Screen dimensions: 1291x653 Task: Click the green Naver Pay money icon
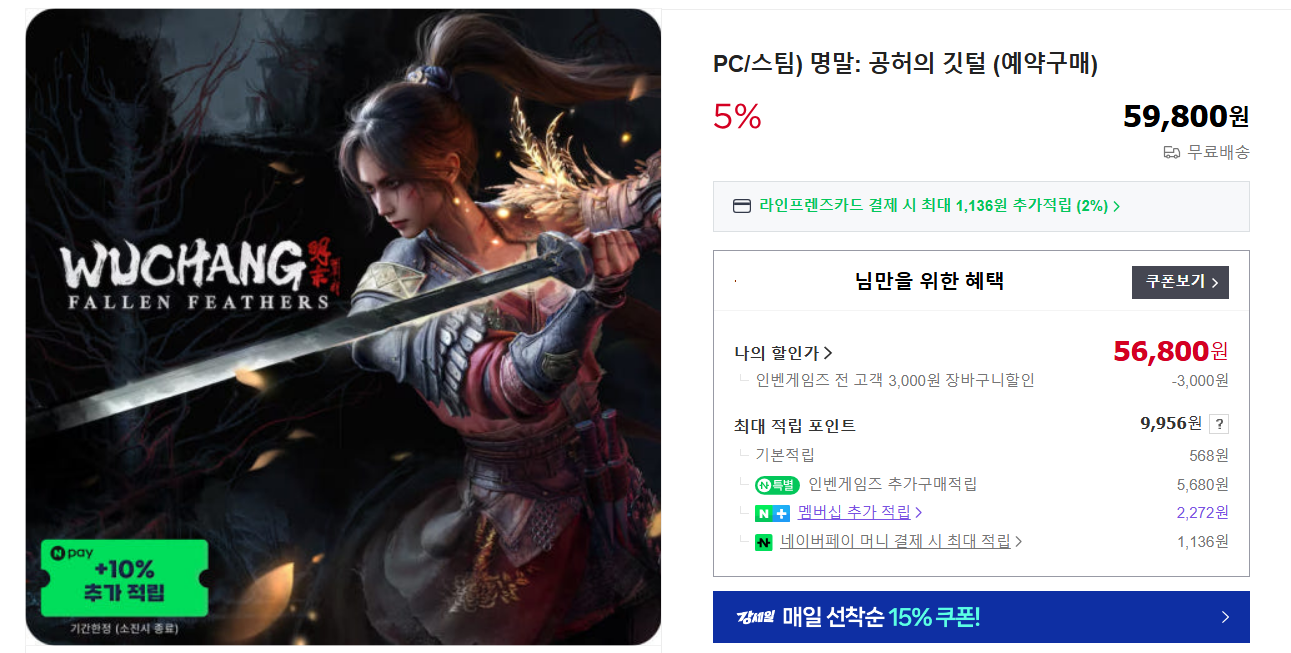click(764, 542)
